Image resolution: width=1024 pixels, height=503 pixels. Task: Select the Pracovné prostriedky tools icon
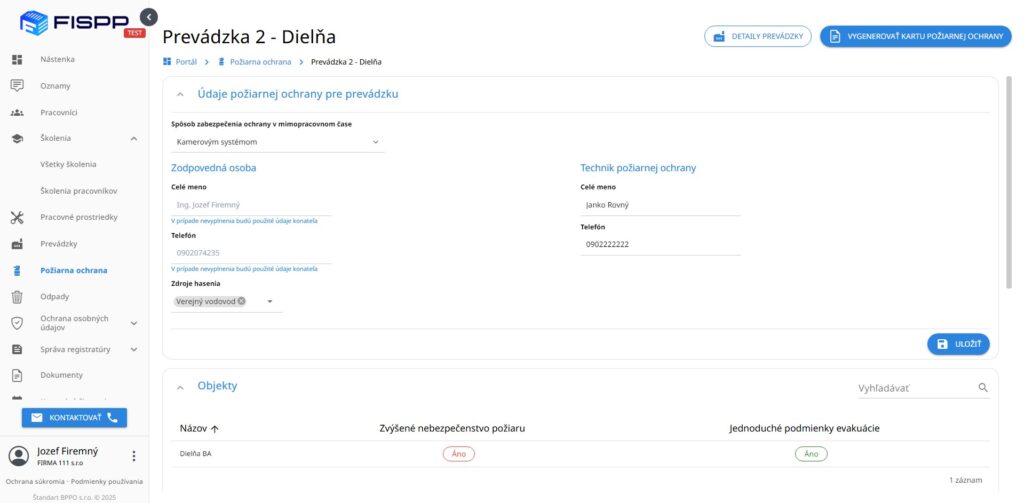click(x=17, y=218)
